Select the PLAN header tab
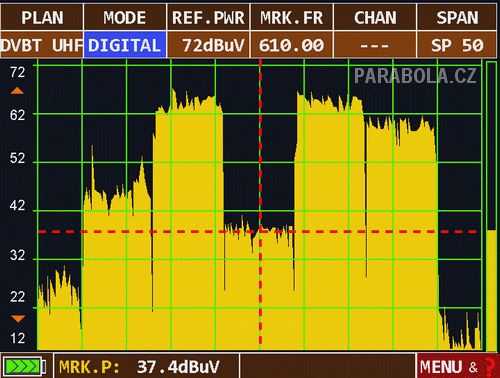Image resolution: width=500 pixels, height=378 pixels. click(x=42, y=17)
